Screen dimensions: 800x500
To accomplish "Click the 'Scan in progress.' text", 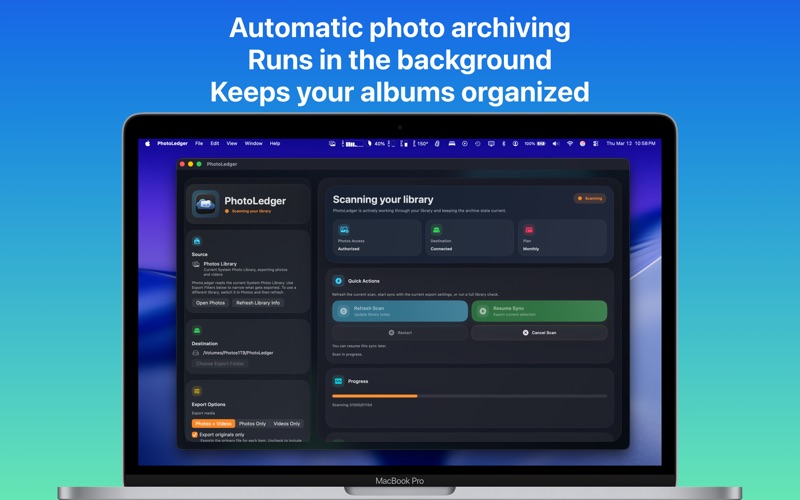I will (x=347, y=355).
